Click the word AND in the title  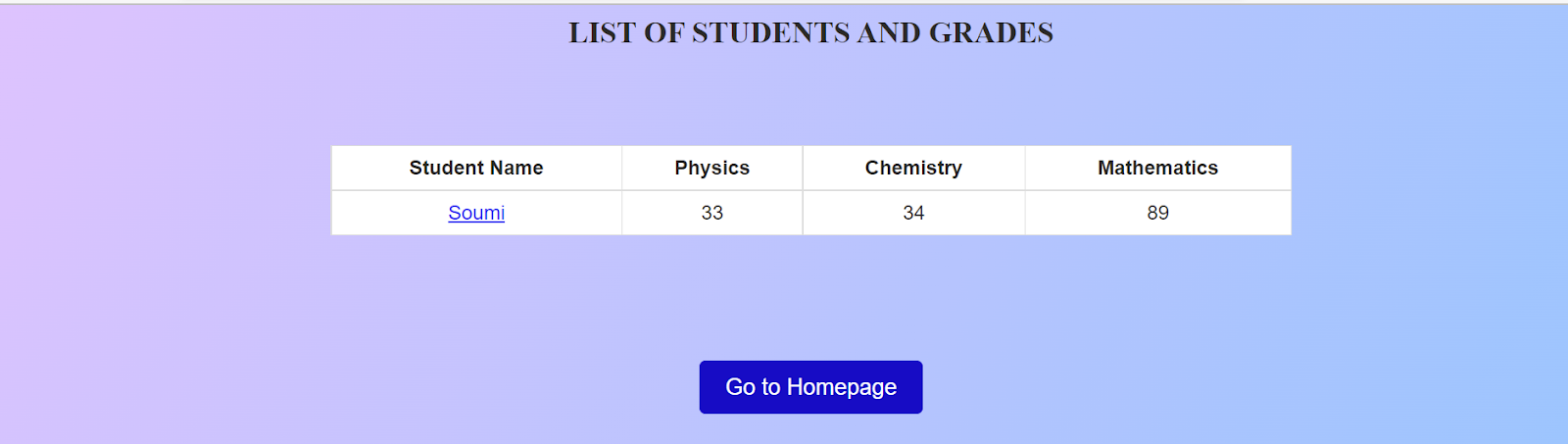[890, 32]
